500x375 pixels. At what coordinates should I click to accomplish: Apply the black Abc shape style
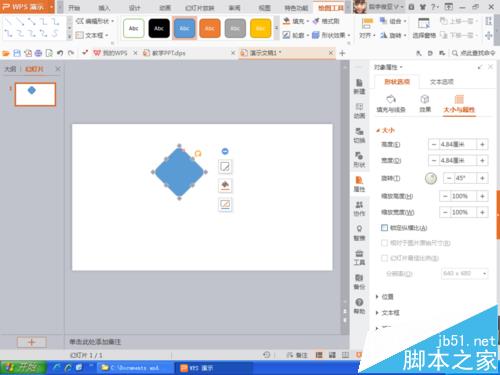click(159, 28)
